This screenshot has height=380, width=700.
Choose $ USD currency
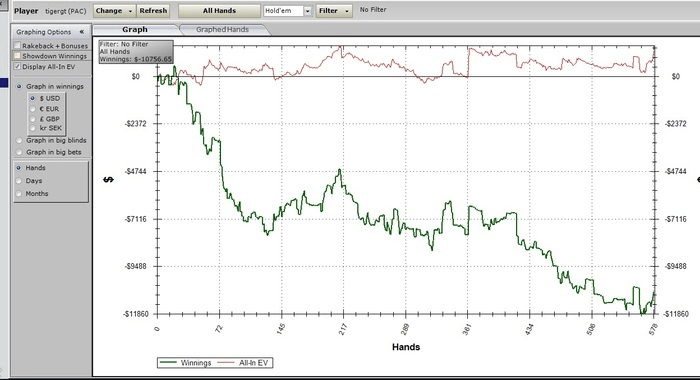tap(33, 98)
